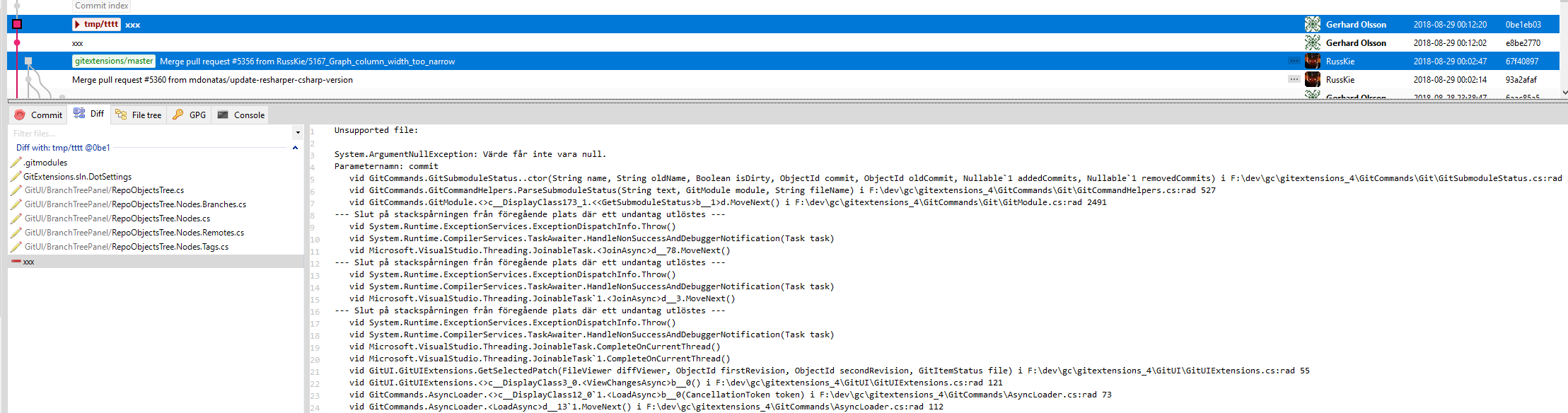Click the pencil icon beside RepoObjectsTree.cs
The image size is (1568, 413).
(x=16, y=190)
